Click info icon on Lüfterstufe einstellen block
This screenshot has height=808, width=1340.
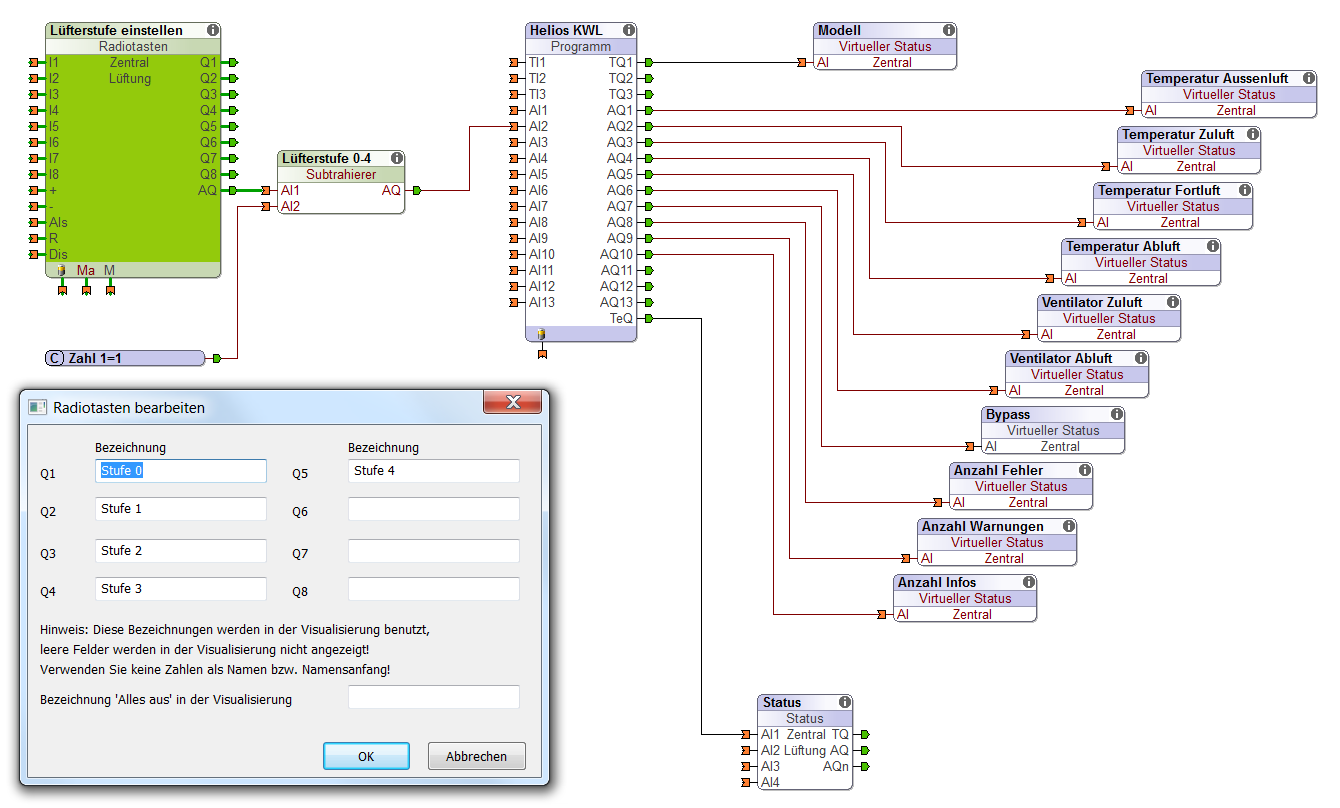(212, 31)
